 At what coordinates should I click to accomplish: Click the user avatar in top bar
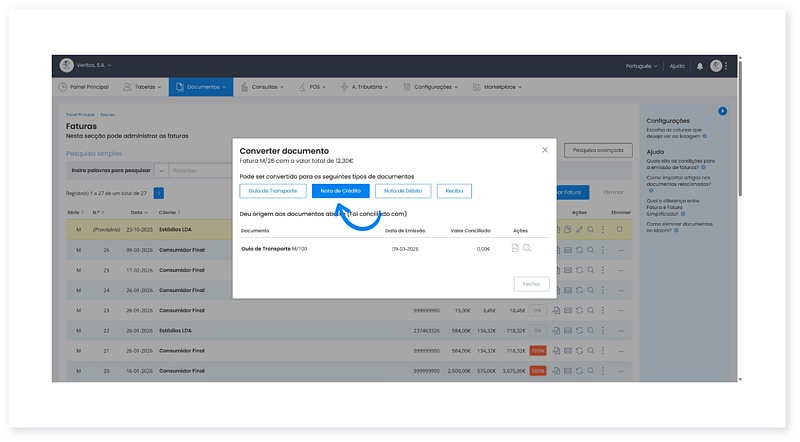click(716, 66)
